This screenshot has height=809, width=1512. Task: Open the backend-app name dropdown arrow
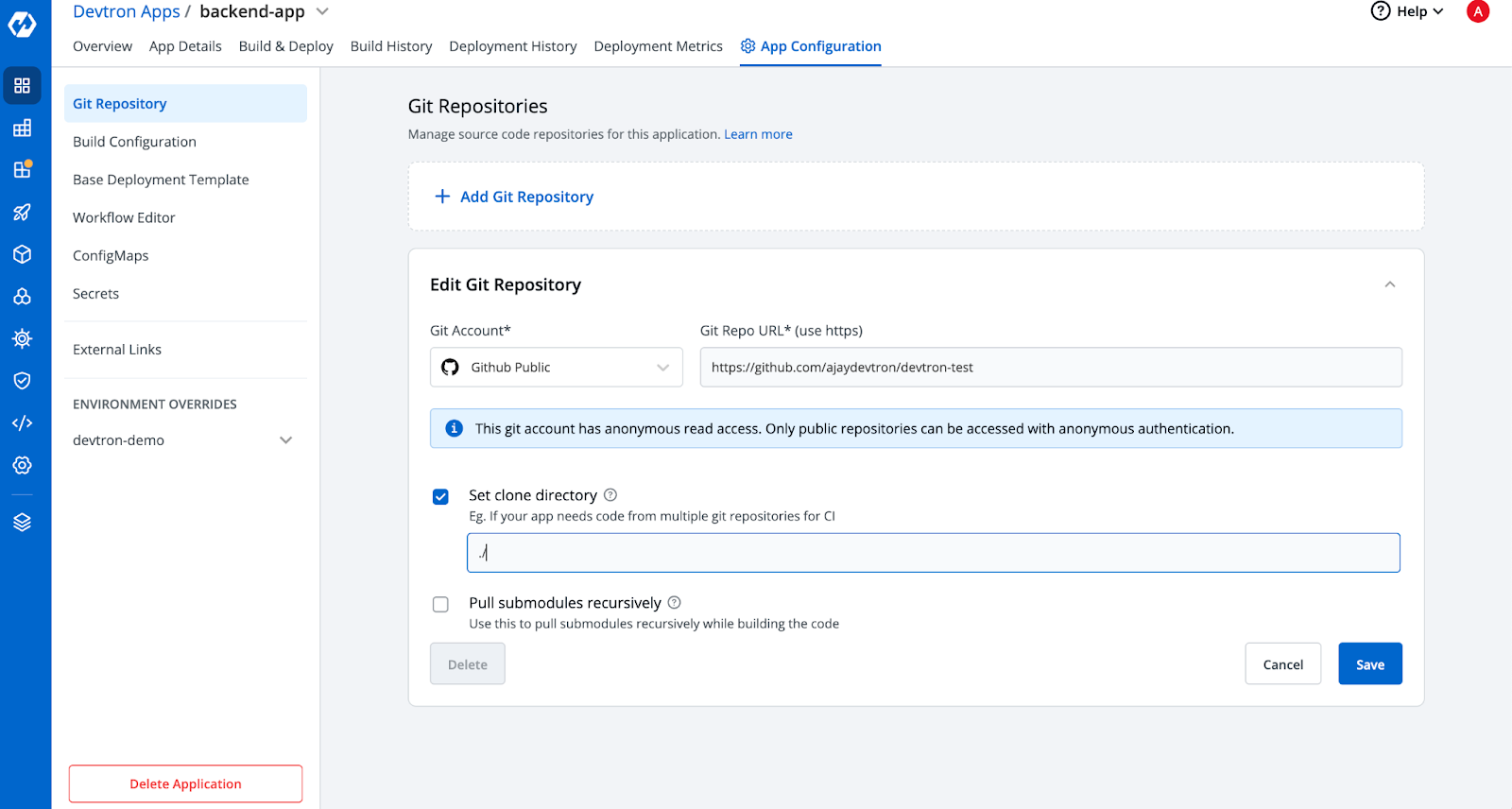tap(322, 11)
